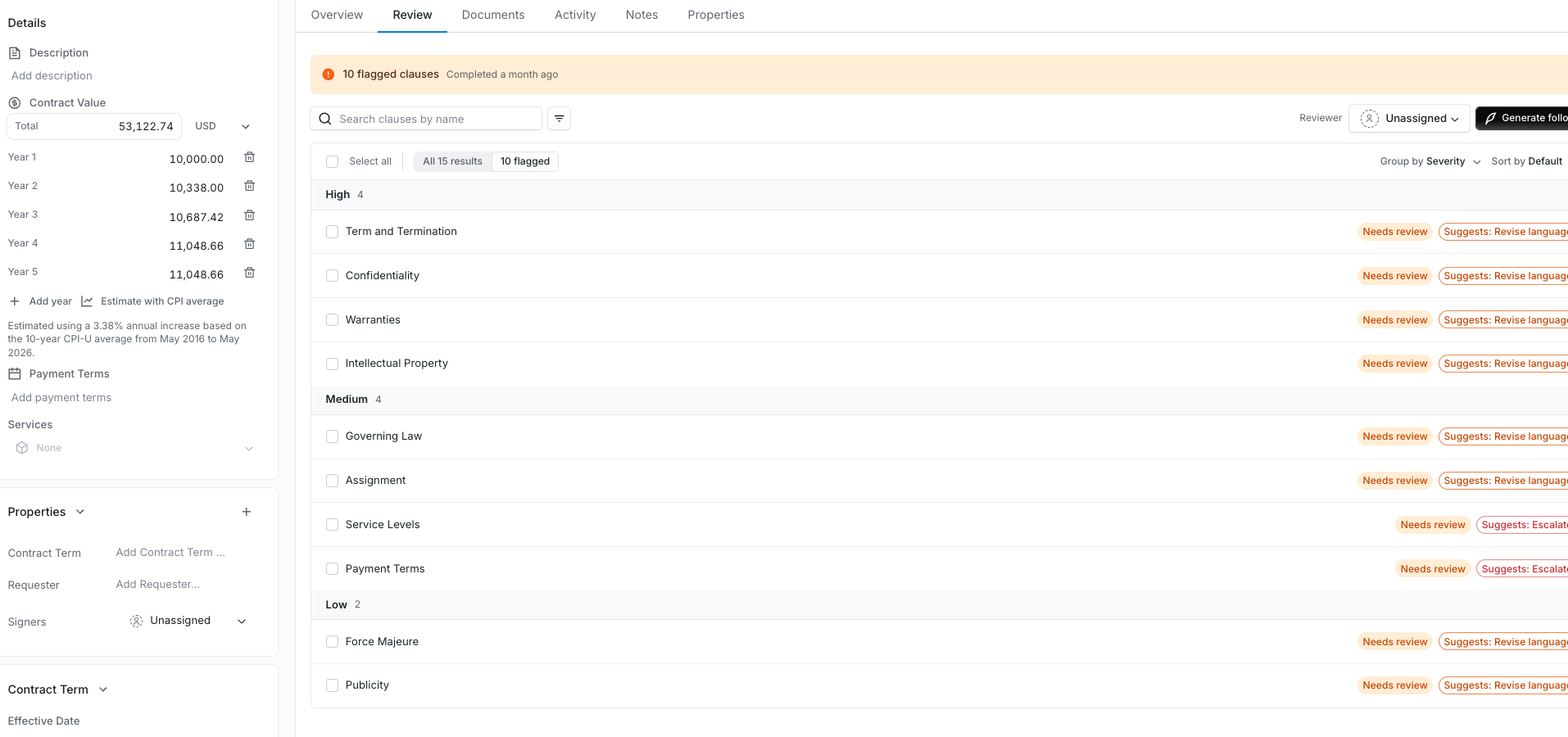Click Add description placeholder

pos(52,76)
